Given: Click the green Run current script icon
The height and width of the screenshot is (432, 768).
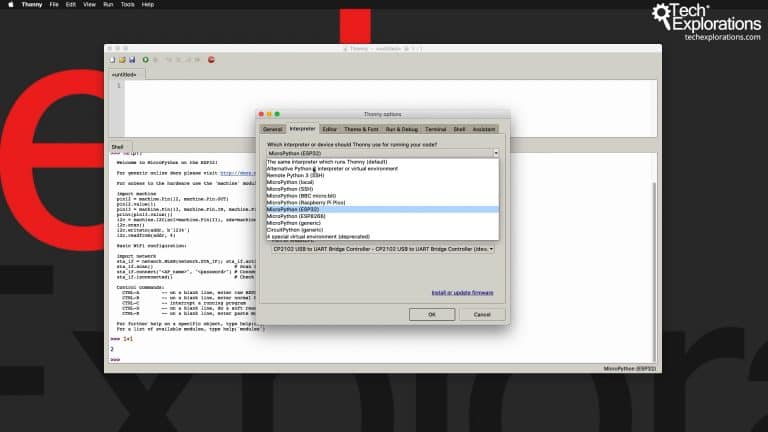Looking at the screenshot, I should pos(145,60).
